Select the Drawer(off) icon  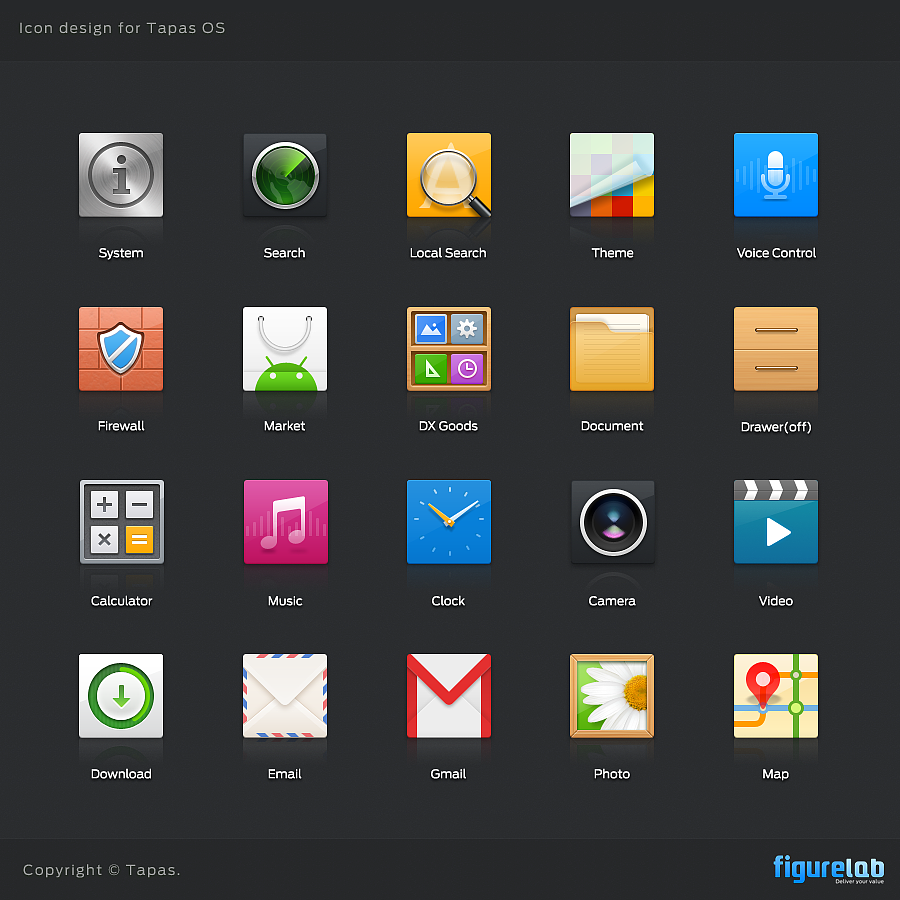pyautogui.click(x=775, y=348)
